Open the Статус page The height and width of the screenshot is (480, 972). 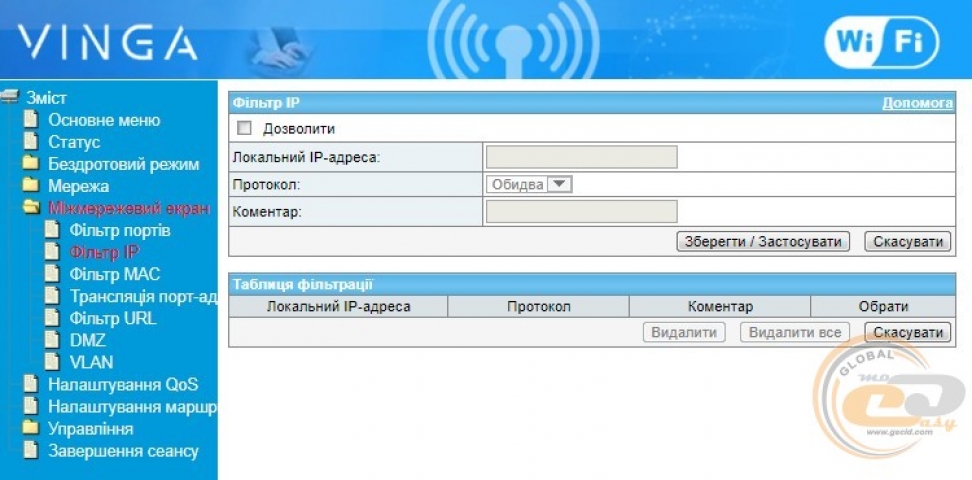point(74,142)
